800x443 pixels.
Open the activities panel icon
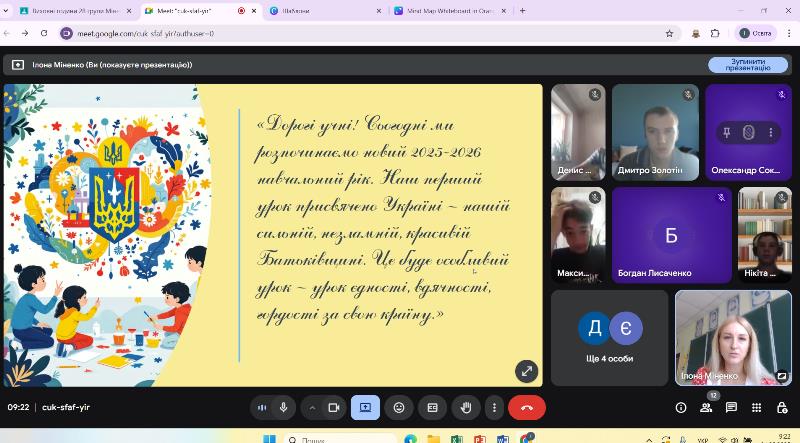(756, 408)
